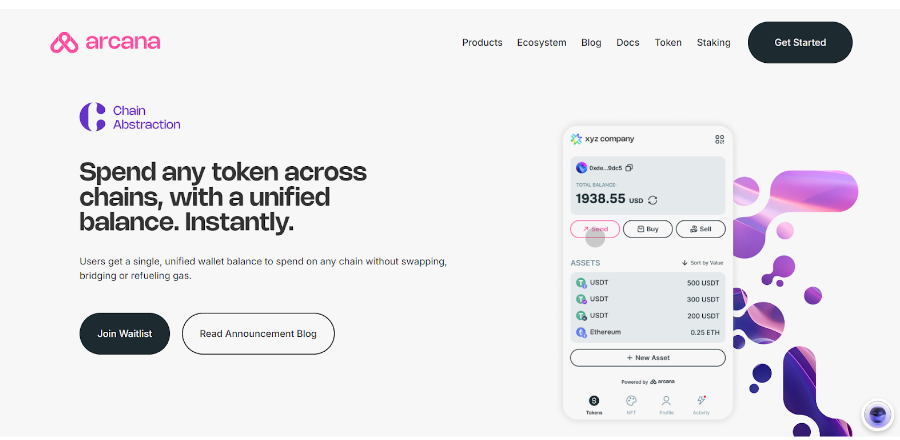Refresh the total balance icon
Image resolution: width=900 pixels, height=440 pixels.
[653, 200]
